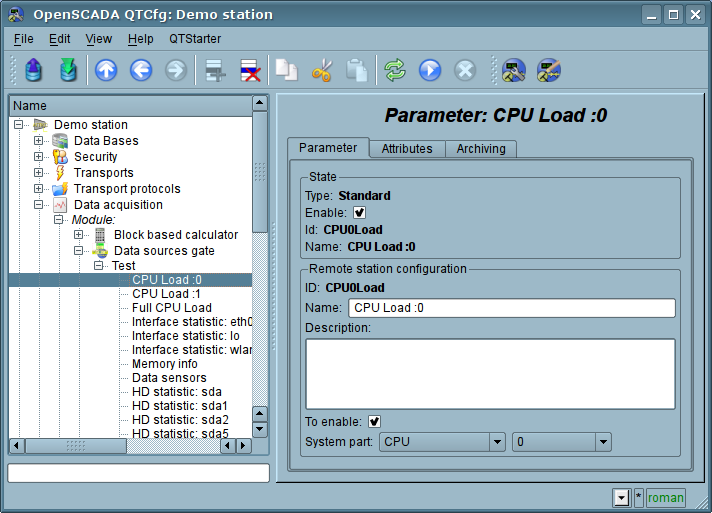Expand the Transport protocols node

(39, 188)
